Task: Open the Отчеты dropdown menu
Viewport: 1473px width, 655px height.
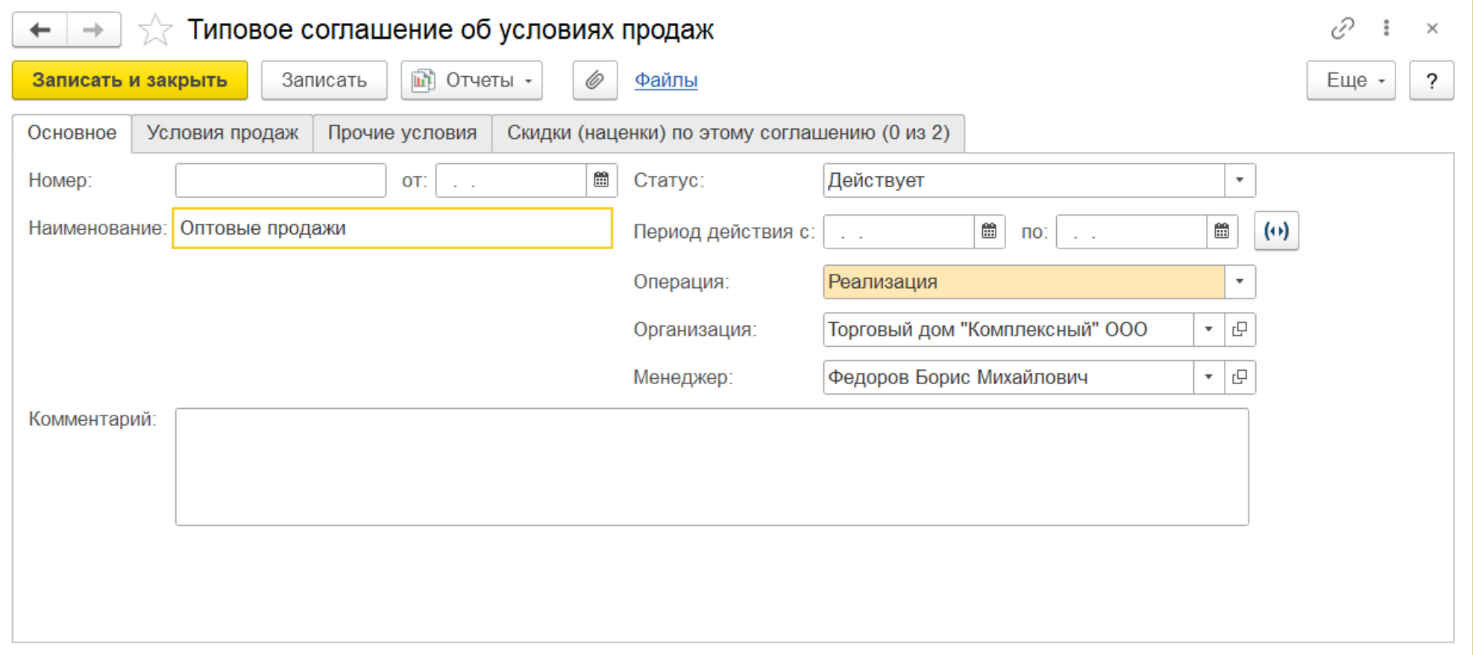Action: click(472, 81)
